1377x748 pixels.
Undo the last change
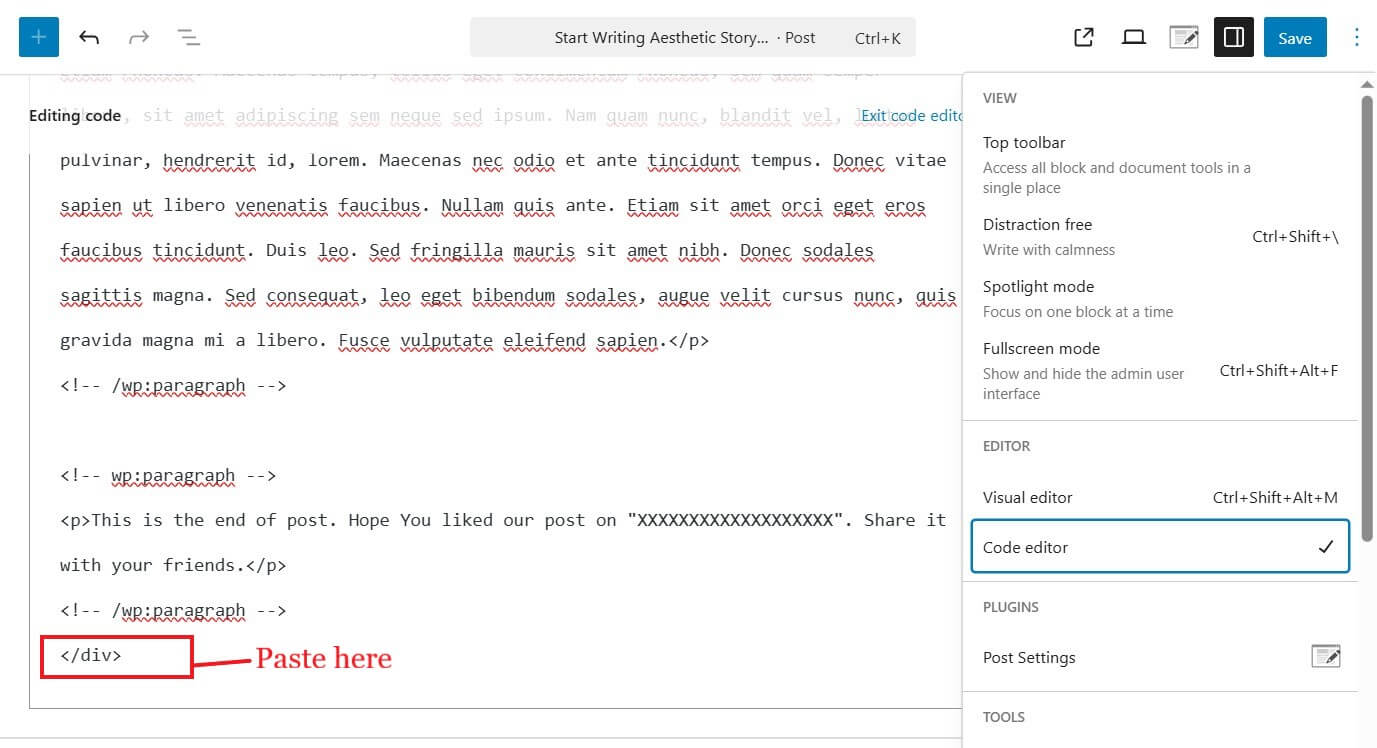coord(89,37)
